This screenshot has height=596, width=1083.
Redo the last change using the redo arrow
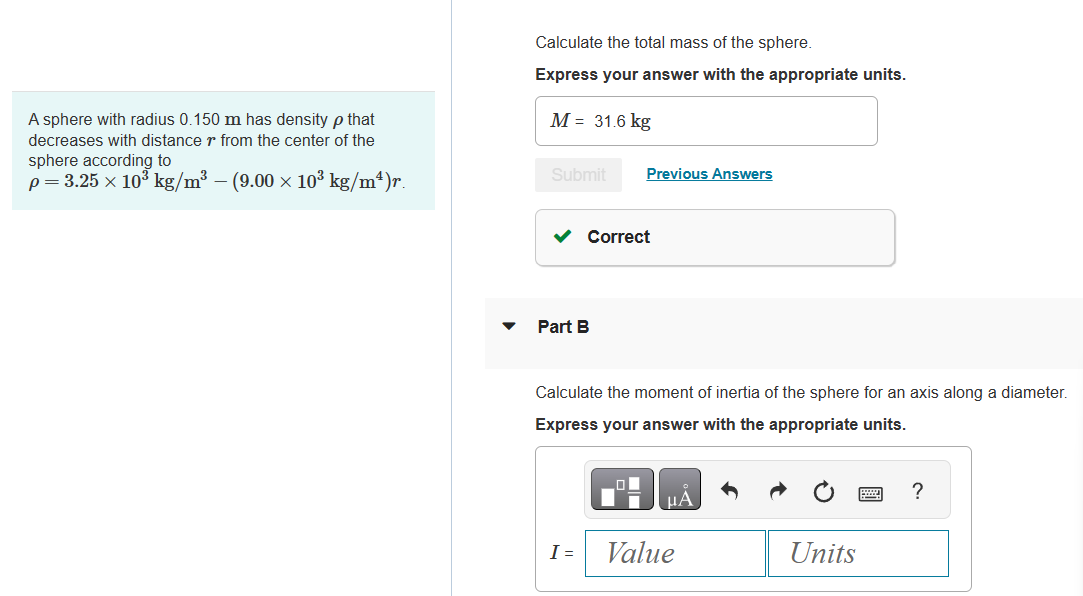pos(777,489)
